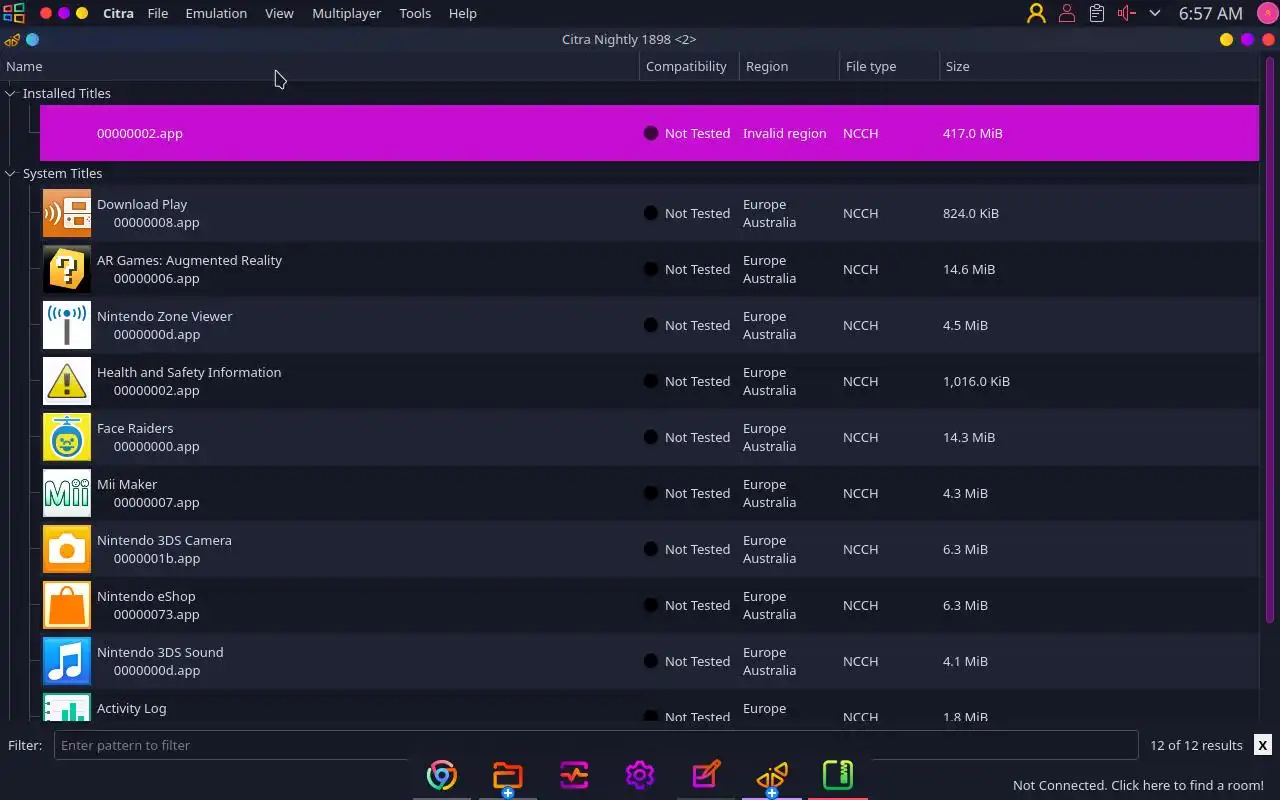Screen dimensions: 1280x800
Task: Launch the text editor dock icon
Action: 706,775
